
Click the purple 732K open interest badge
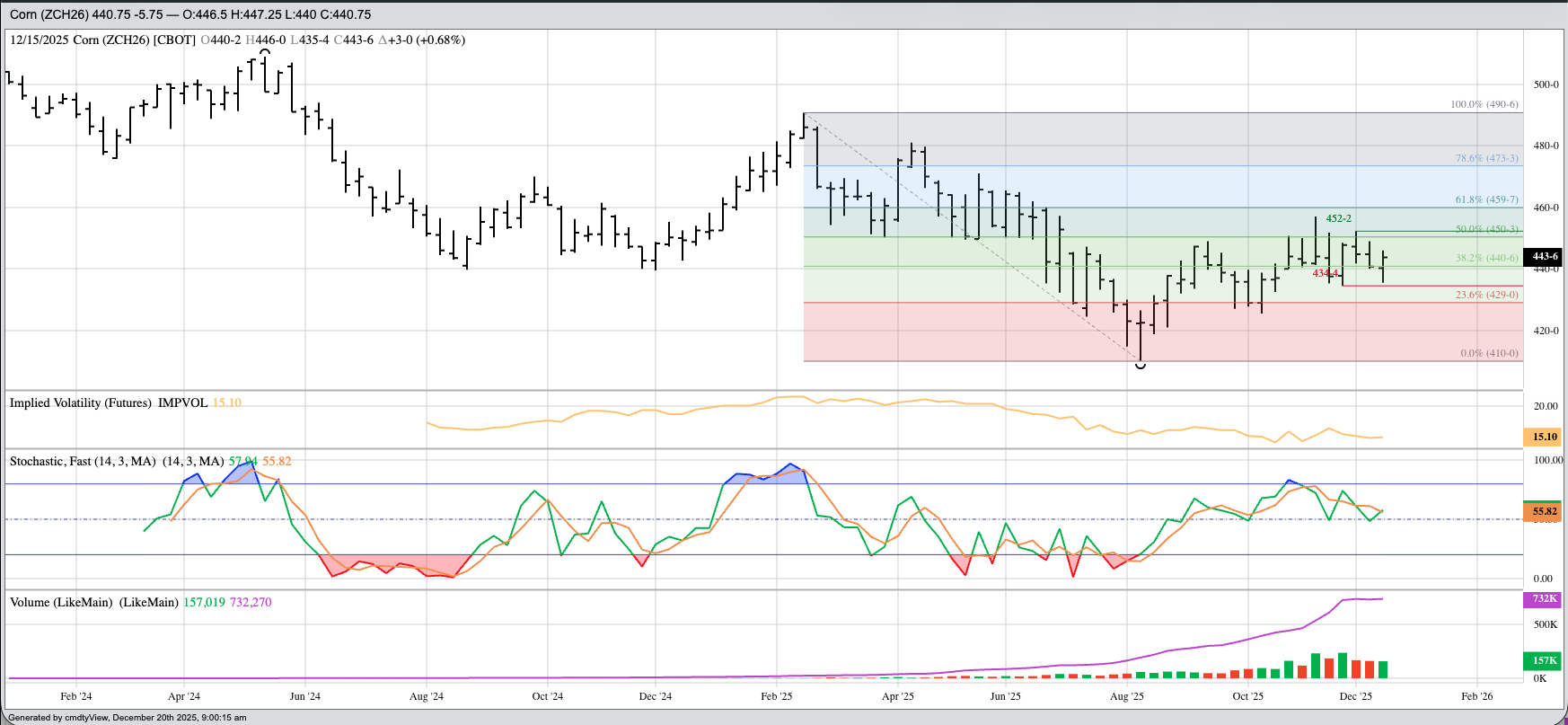(x=1545, y=598)
